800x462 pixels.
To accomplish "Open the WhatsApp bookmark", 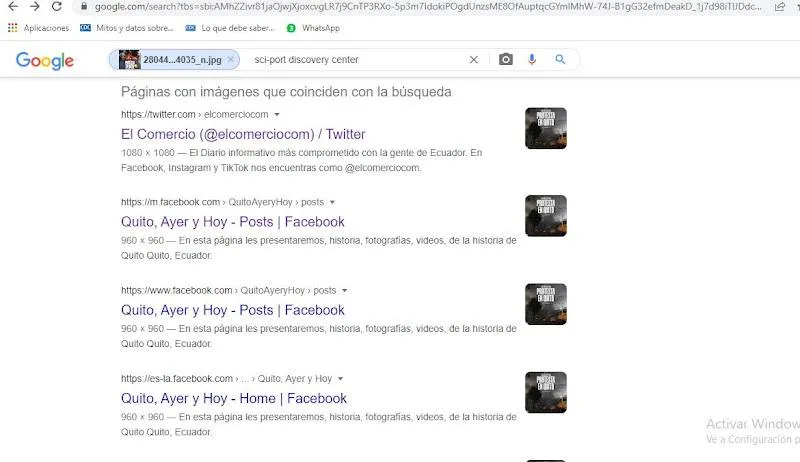I will (313, 28).
